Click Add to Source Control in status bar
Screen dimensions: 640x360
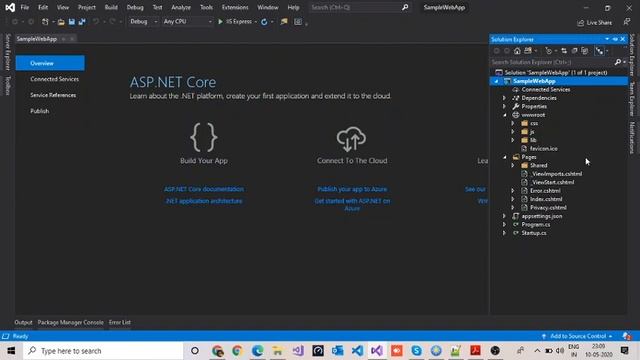point(578,336)
